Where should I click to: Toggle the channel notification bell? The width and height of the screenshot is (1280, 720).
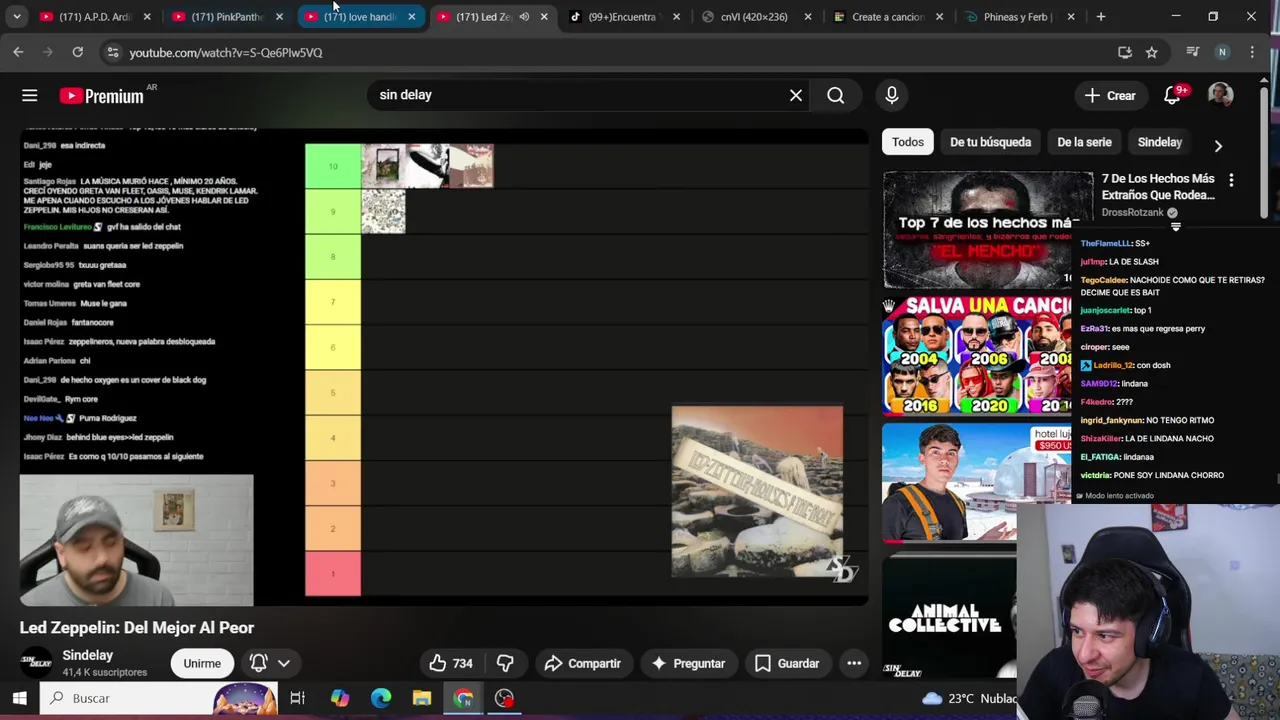258,663
